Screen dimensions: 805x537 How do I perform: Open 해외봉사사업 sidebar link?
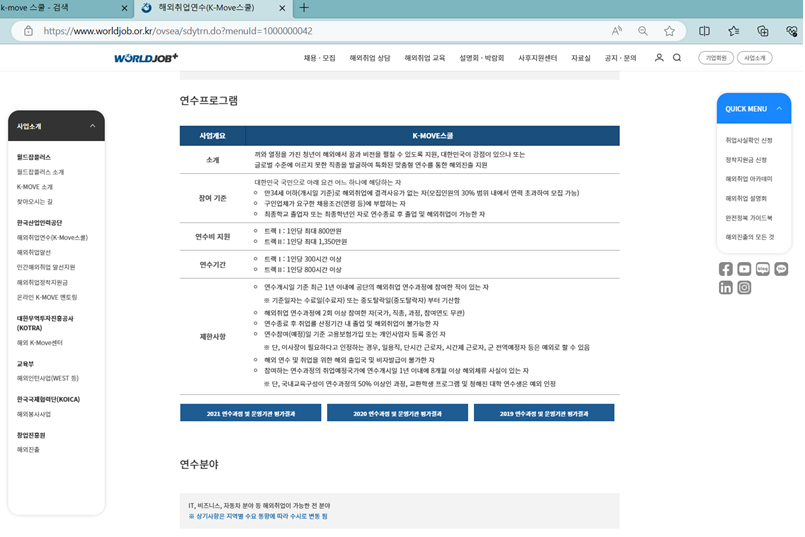(x=33, y=414)
